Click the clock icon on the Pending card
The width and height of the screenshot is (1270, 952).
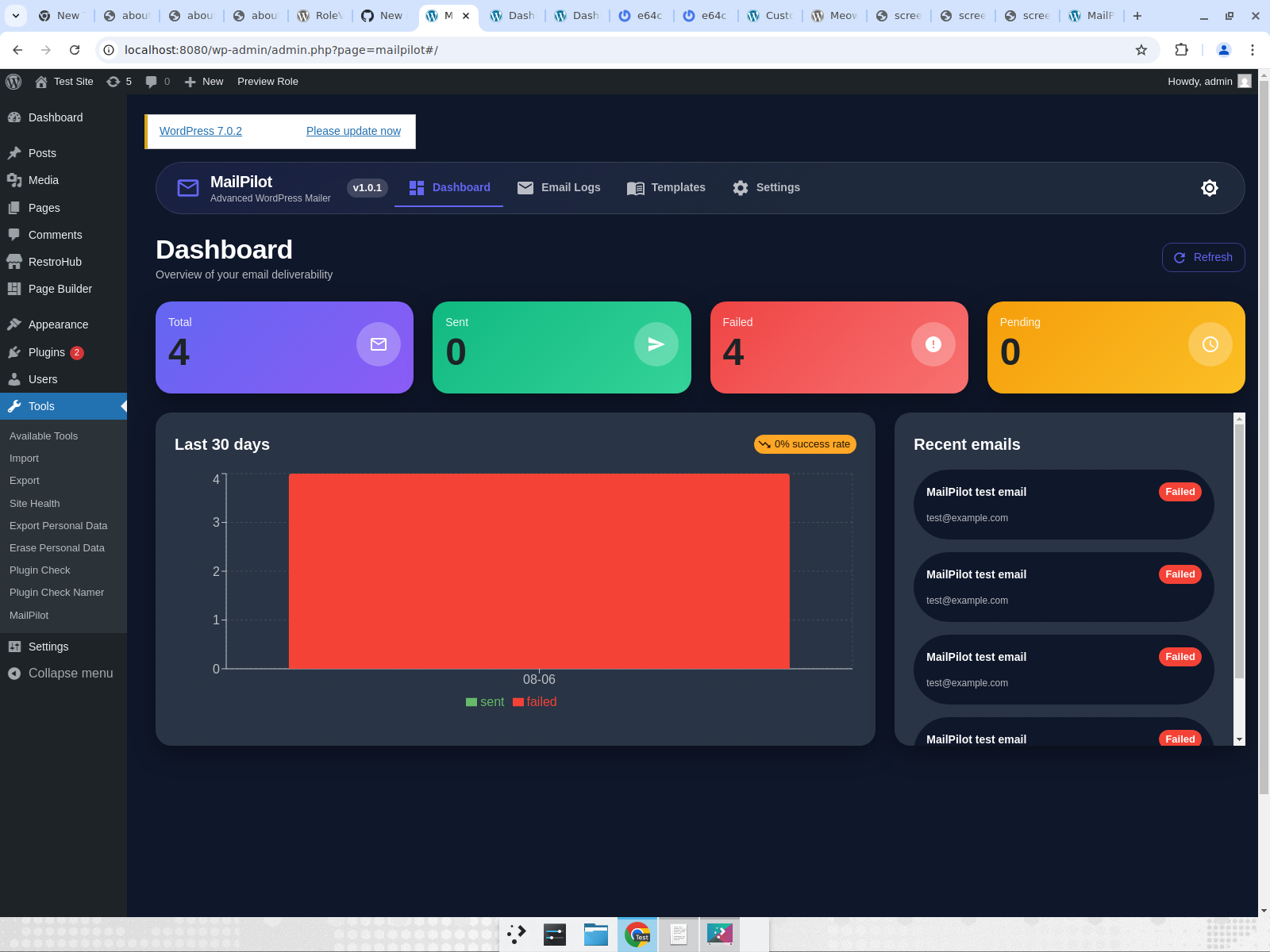[x=1210, y=344]
